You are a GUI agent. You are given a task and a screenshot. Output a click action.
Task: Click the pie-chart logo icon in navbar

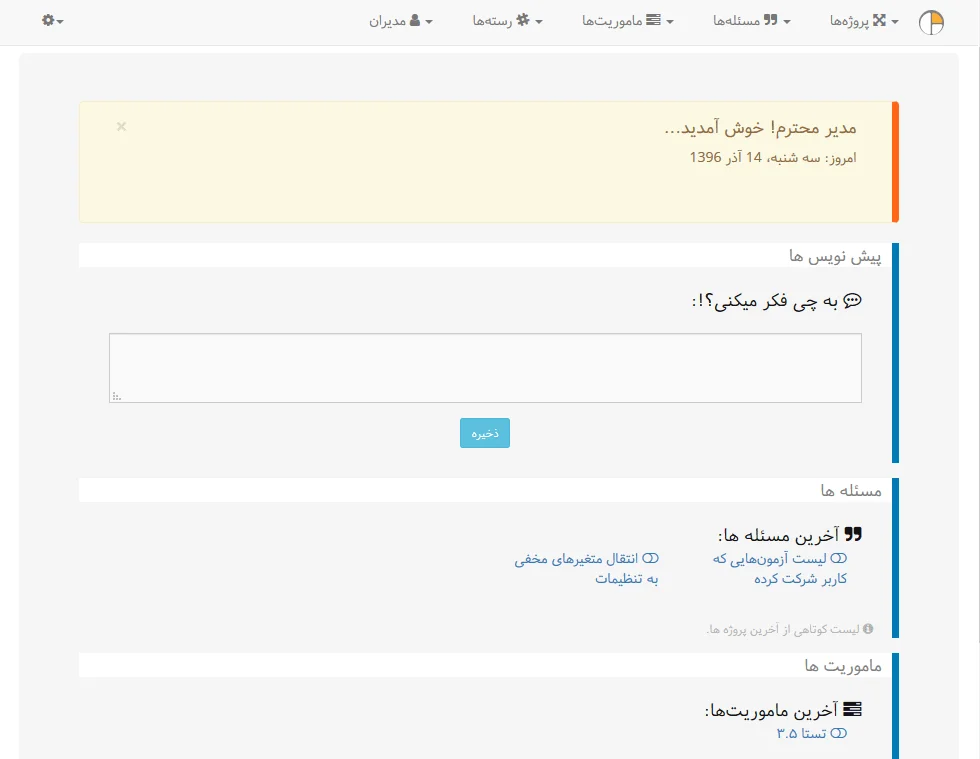(931, 23)
